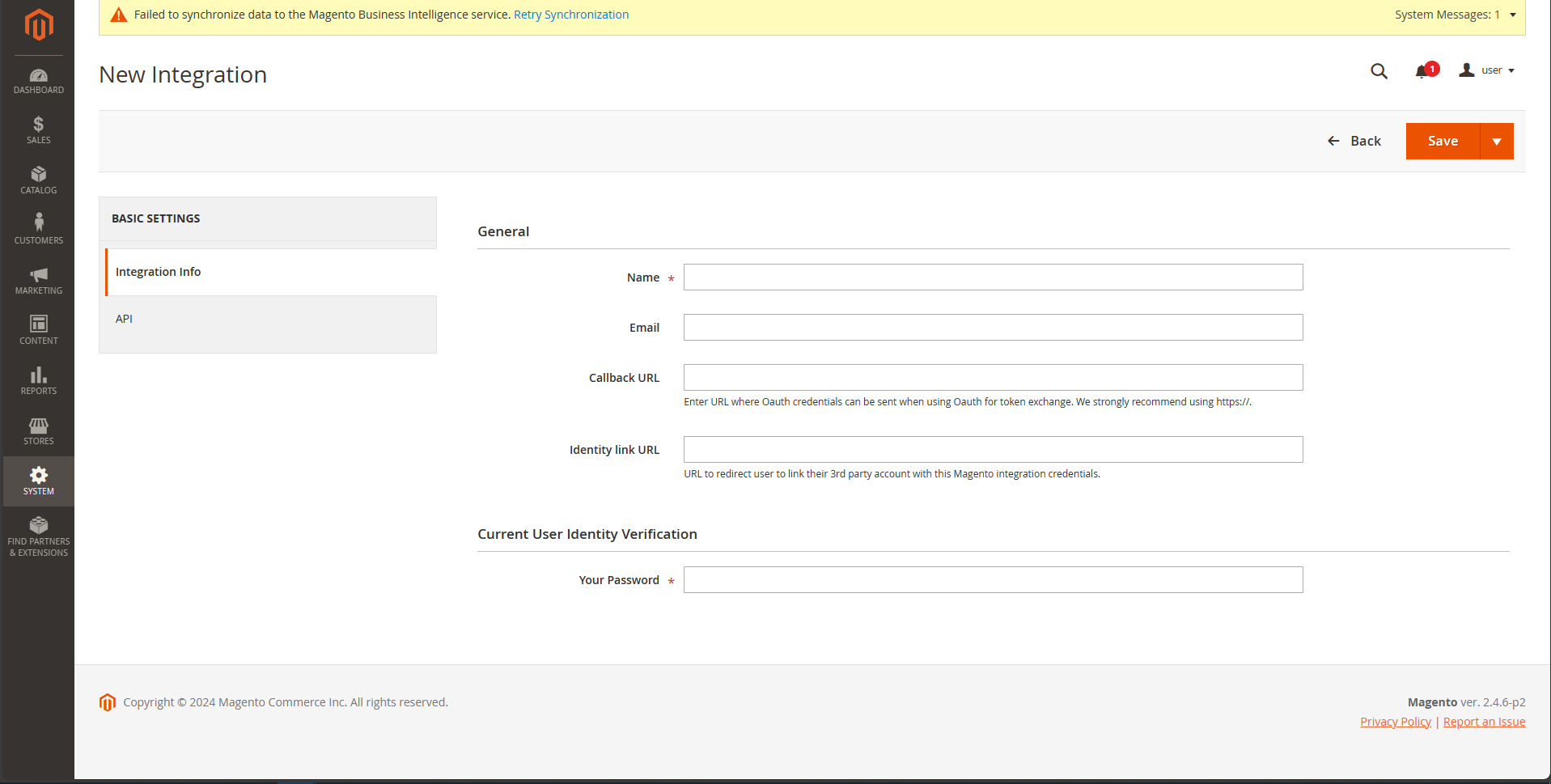Click the Retry Synchronization link
This screenshot has height=784, width=1551.
[571, 15]
